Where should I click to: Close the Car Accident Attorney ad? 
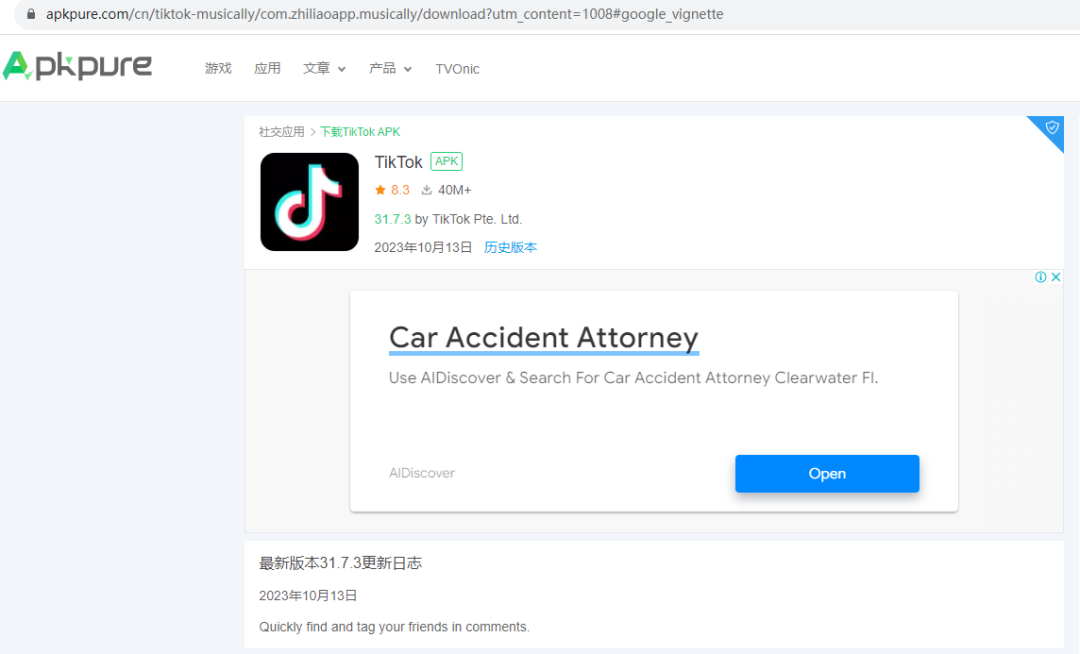pyautogui.click(x=1055, y=277)
